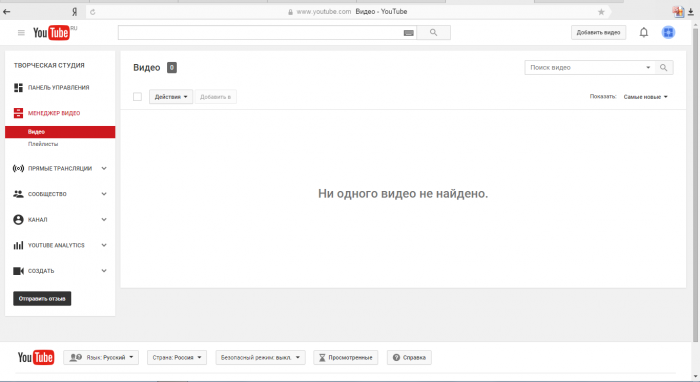The height and width of the screenshot is (382, 700).
Task: Click the Просмотренные history button
Action: click(x=346, y=357)
